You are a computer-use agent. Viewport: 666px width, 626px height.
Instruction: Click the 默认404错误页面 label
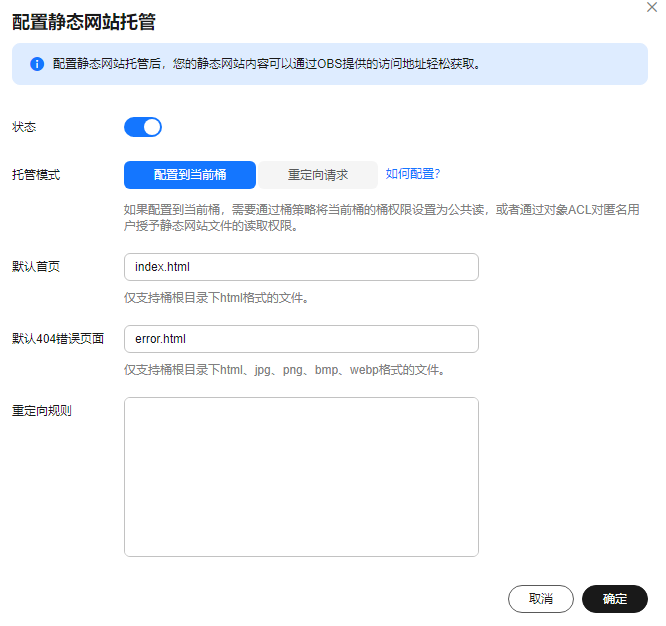58,339
